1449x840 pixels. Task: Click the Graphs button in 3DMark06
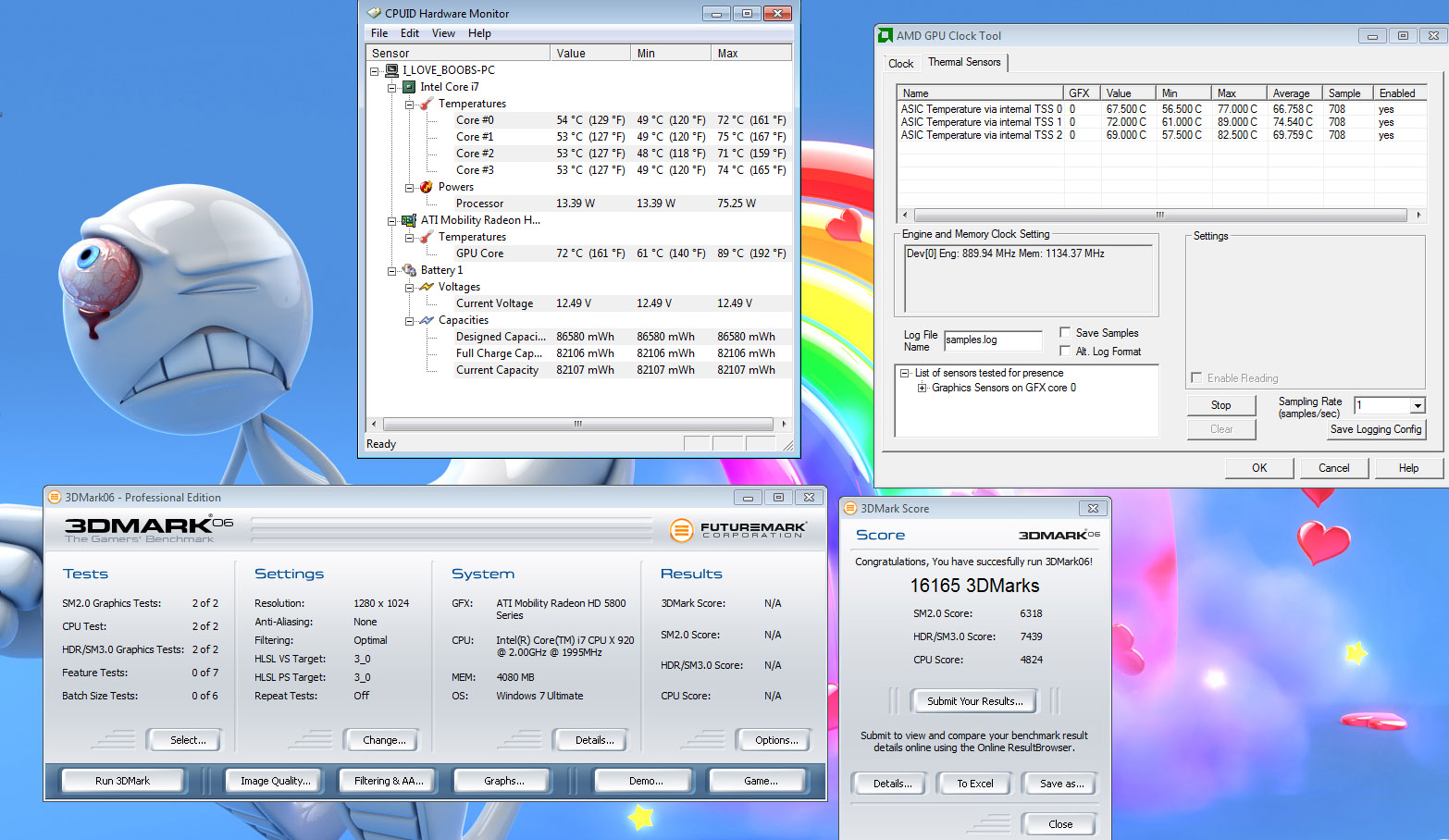(503, 781)
